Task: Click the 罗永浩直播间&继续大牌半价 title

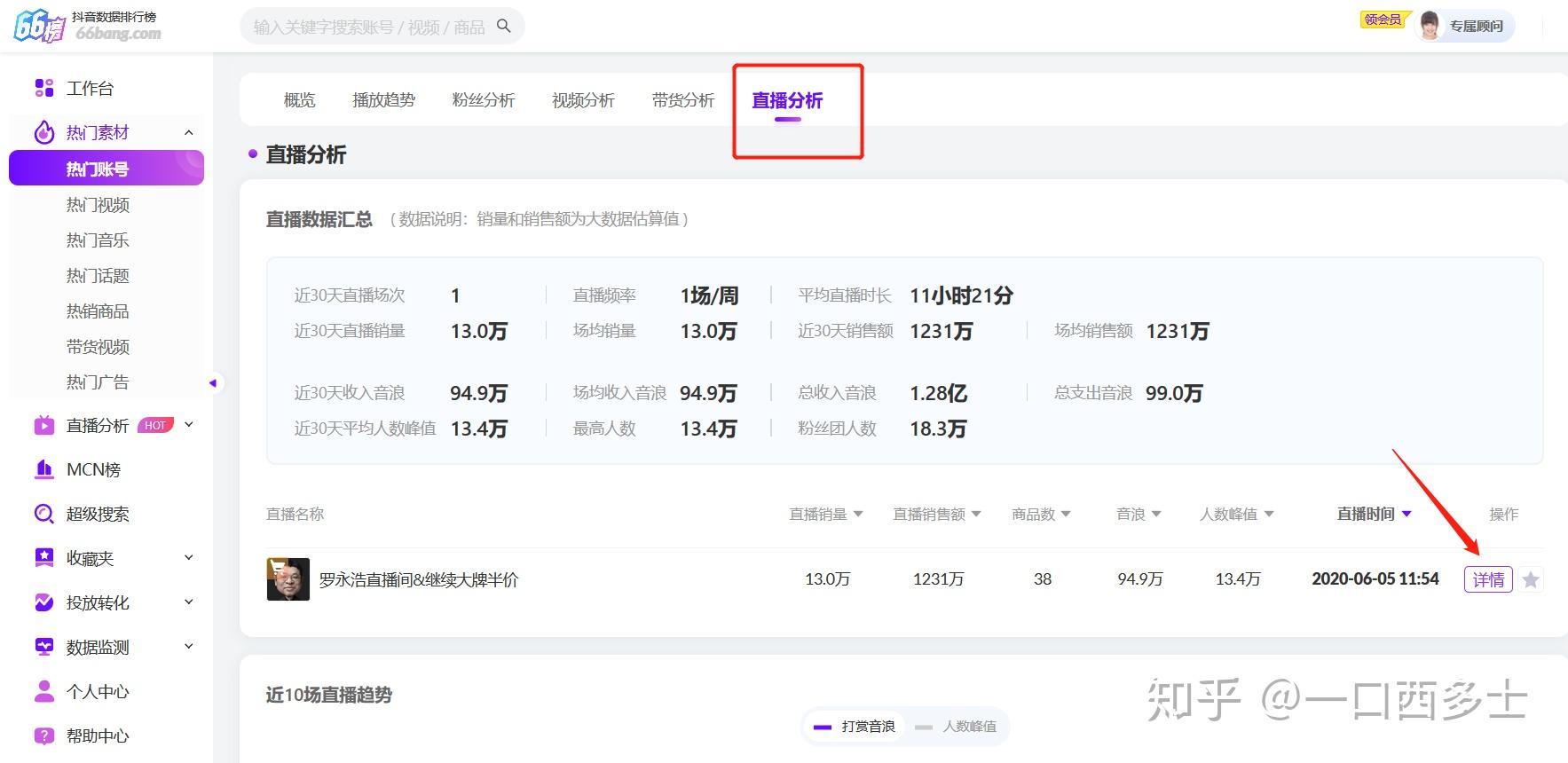Action: coord(419,580)
